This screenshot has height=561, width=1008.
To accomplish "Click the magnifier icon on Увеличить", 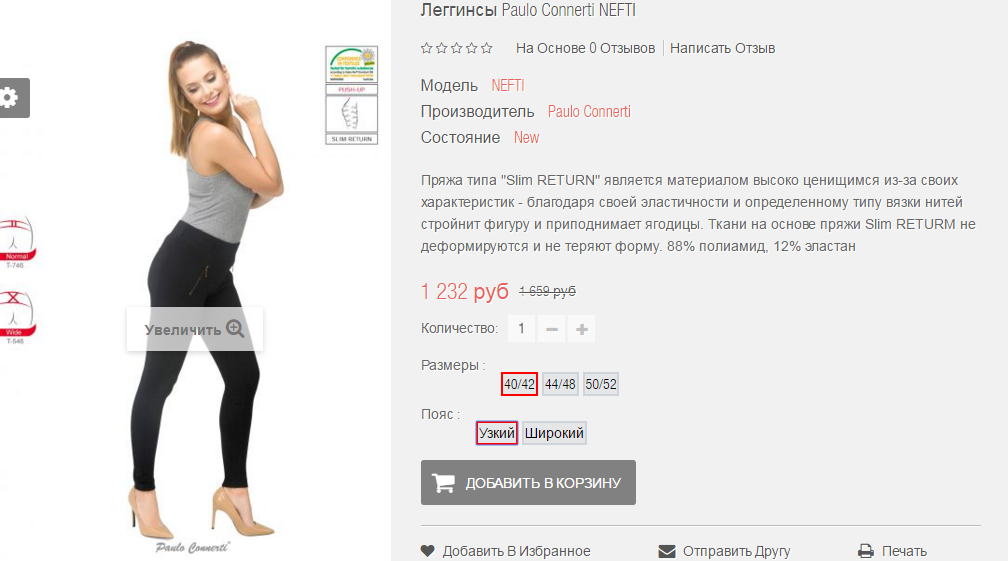I will pos(235,329).
